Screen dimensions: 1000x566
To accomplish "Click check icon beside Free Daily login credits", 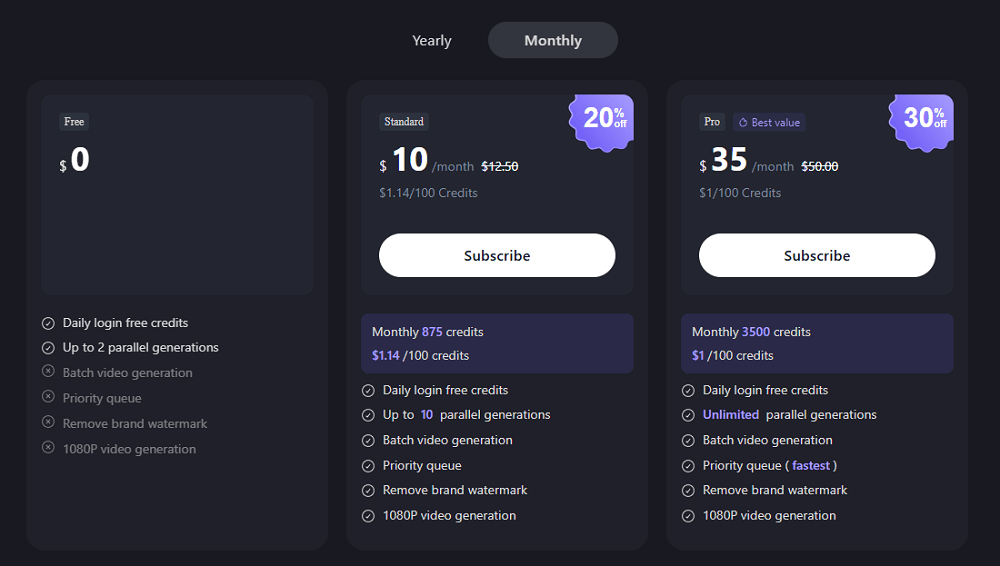I will 48,323.
